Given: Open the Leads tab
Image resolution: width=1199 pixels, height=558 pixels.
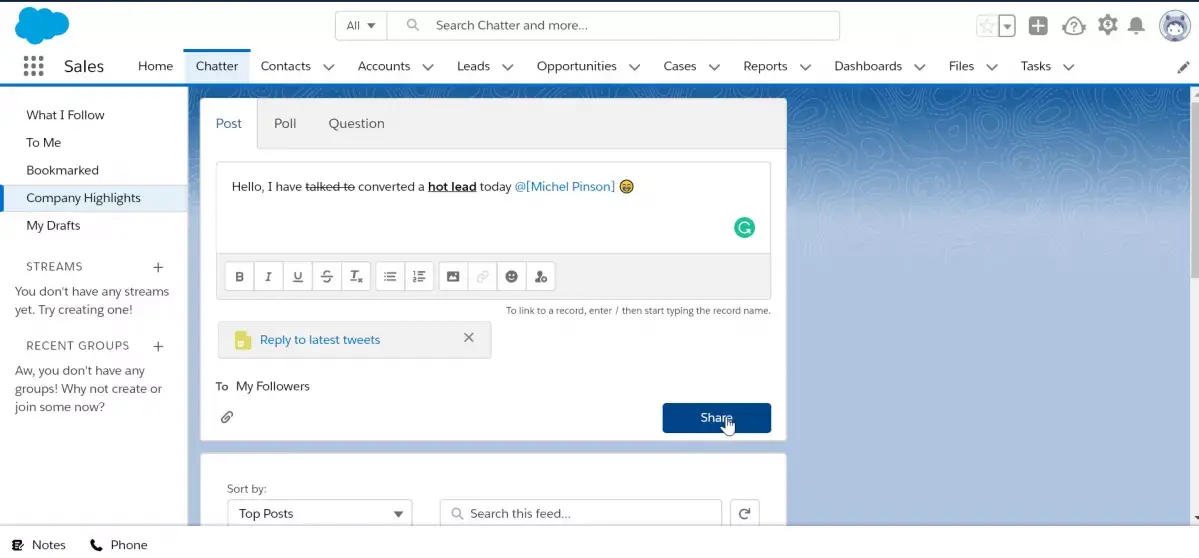Looking at the screenshot, I should (x=473, y=67).
